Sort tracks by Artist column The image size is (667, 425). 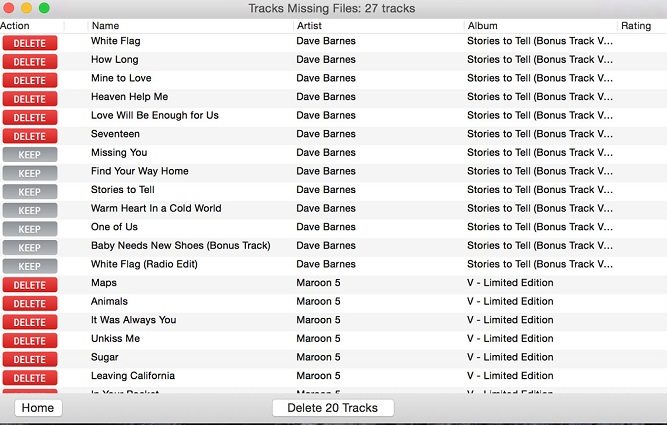[x=310, y=26]
